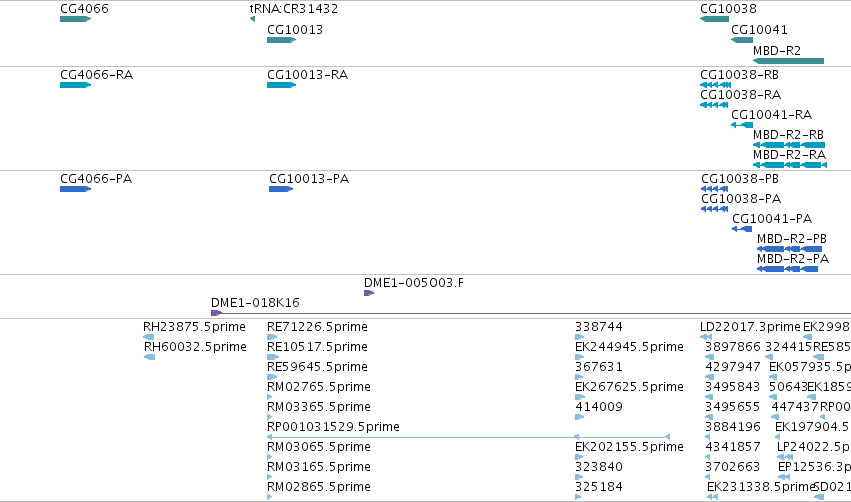Open the CG10038 gene label

(x=728, y=9)
